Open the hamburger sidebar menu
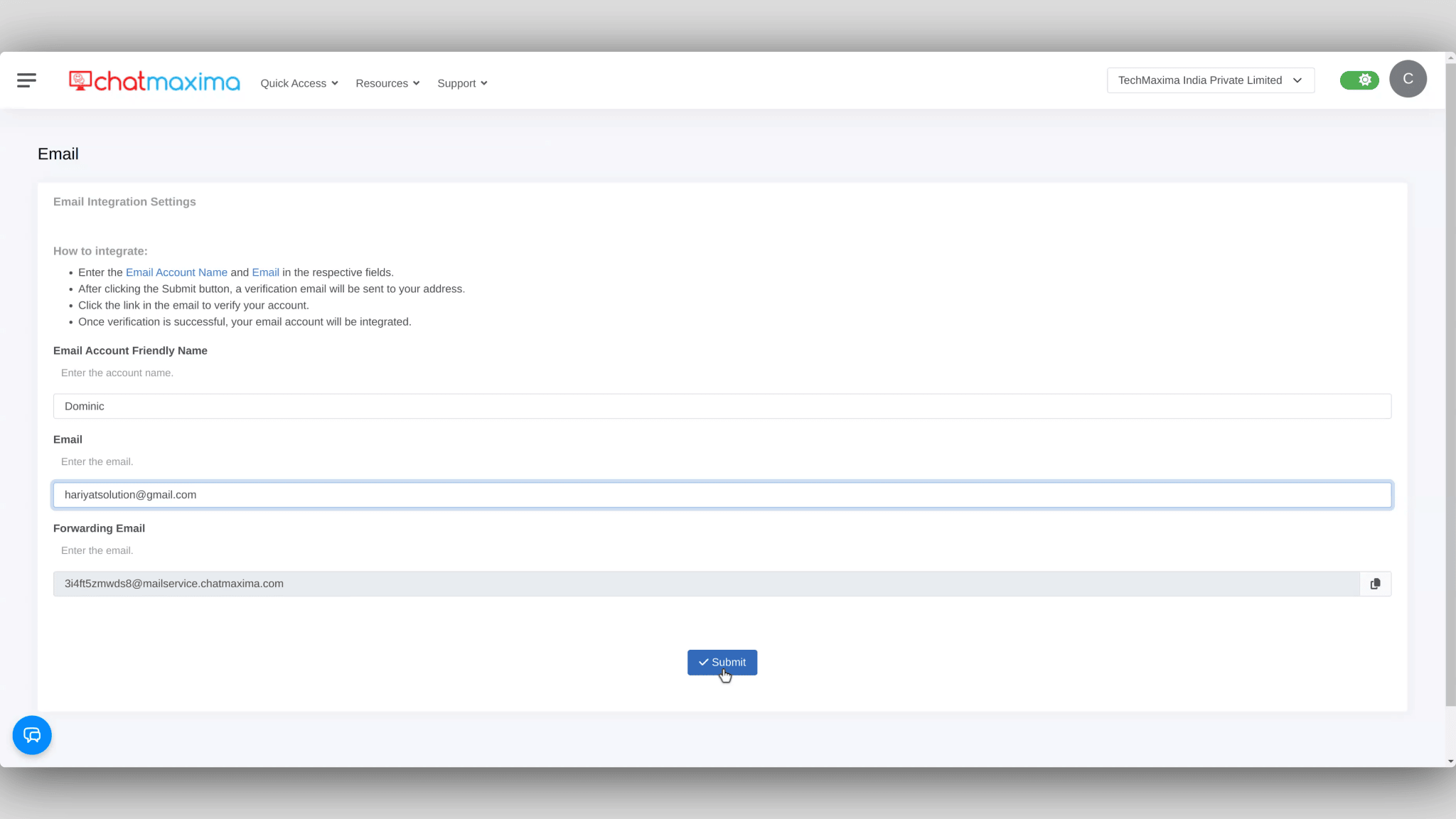 [26, 80]
